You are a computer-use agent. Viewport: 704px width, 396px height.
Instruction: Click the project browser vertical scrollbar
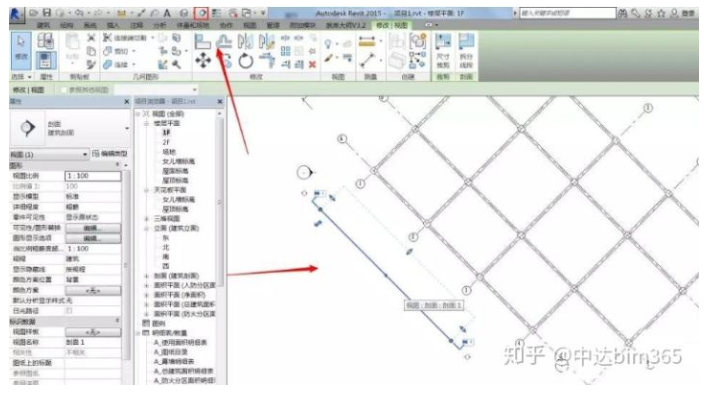220,202
